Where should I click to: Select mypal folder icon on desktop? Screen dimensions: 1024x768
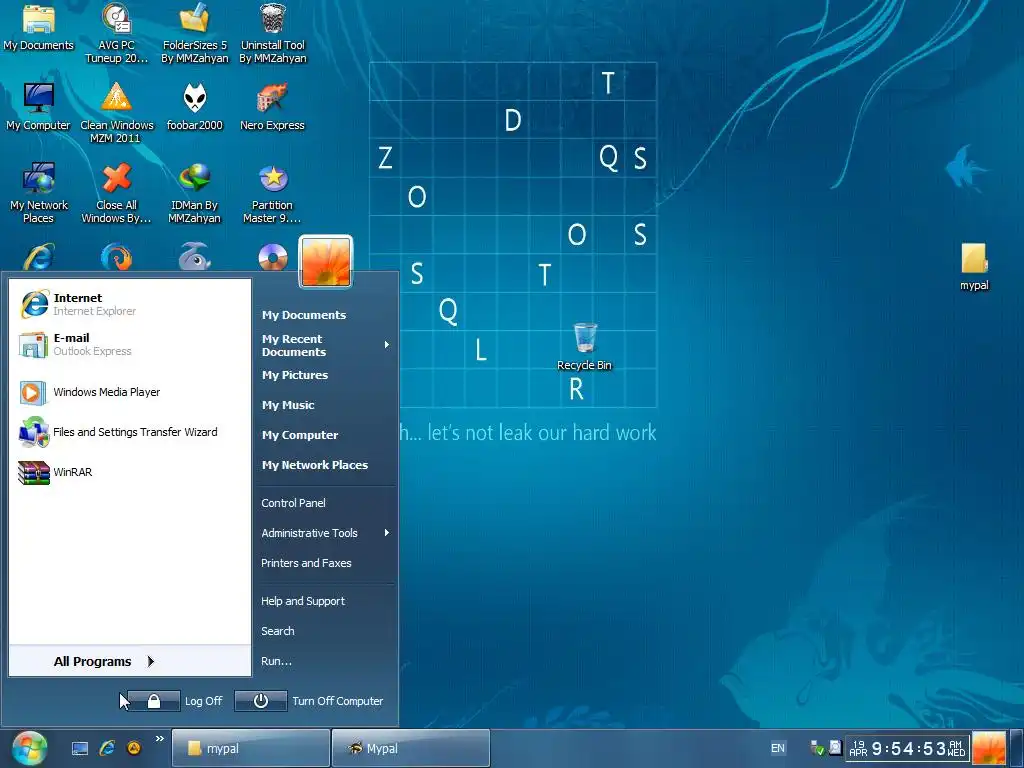click(974, 266)
